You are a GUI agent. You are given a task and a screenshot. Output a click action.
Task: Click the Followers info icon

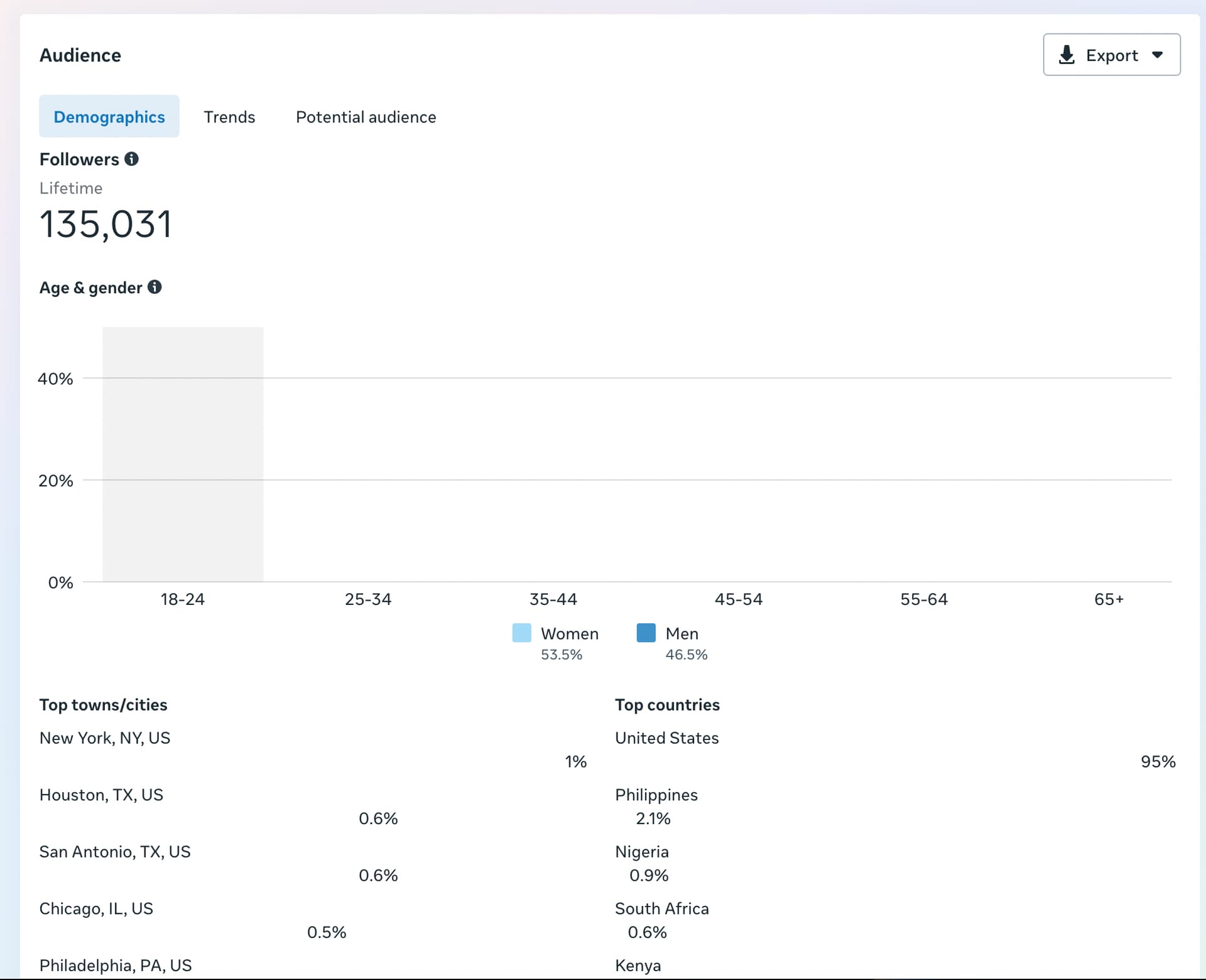pyautogui.click(x=131, y=159)
